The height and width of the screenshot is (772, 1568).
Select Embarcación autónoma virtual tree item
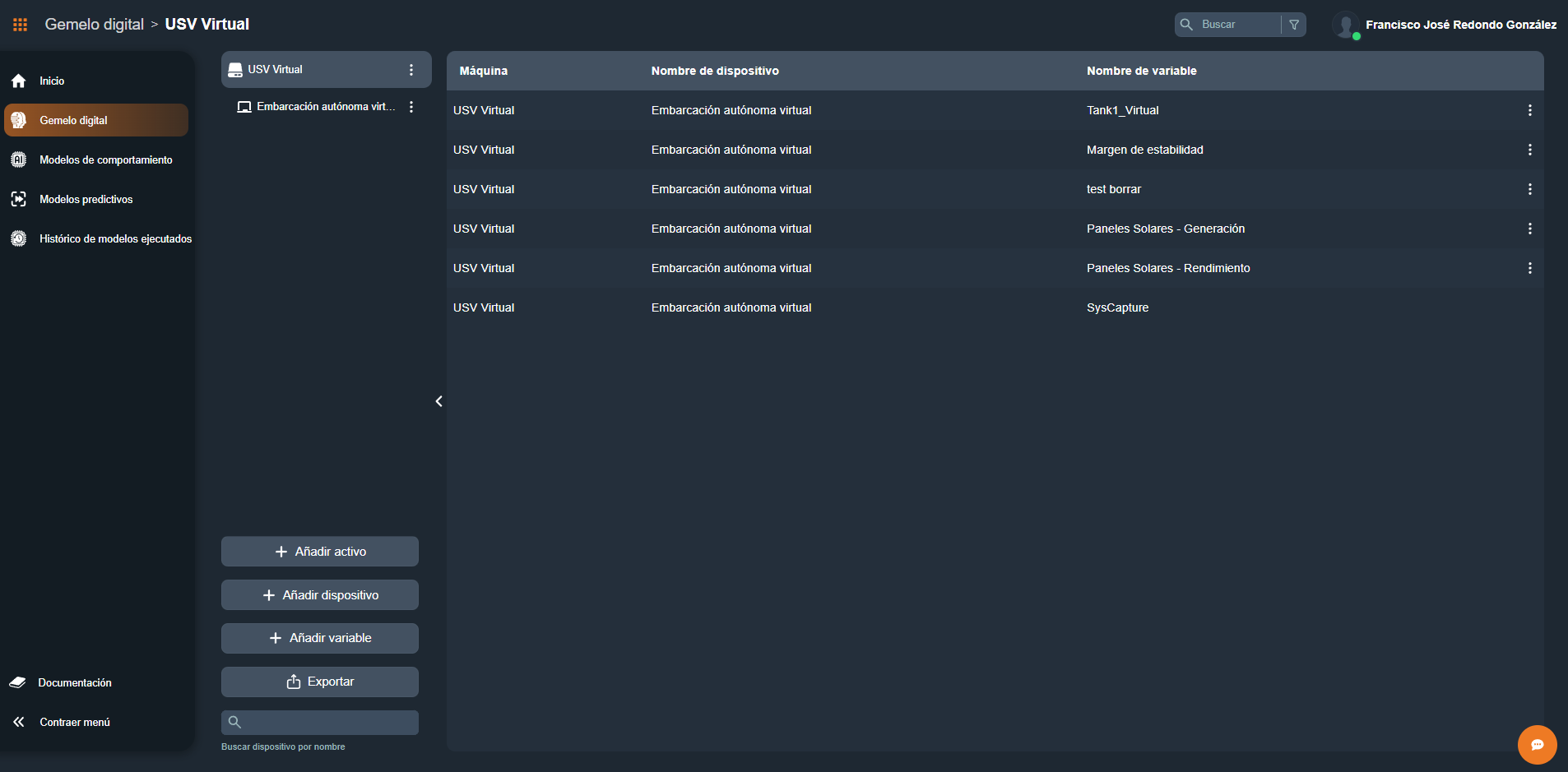(x=325, y=107)
